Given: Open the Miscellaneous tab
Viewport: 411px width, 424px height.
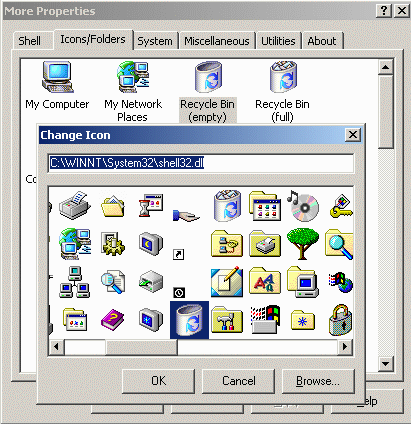Looking at the screenshot, I should coord(217,41).
